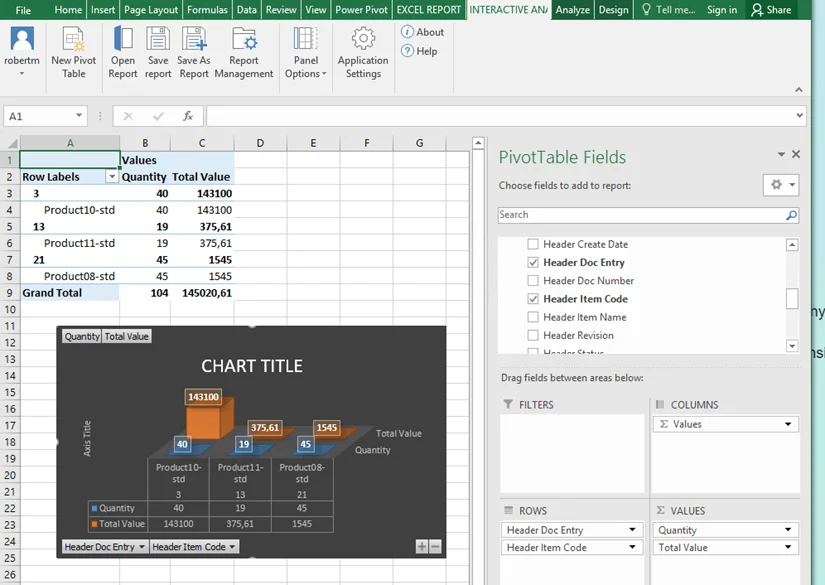
Task: Switch to the Formulas ribbon tab
Action: click(x=207, y=10)
